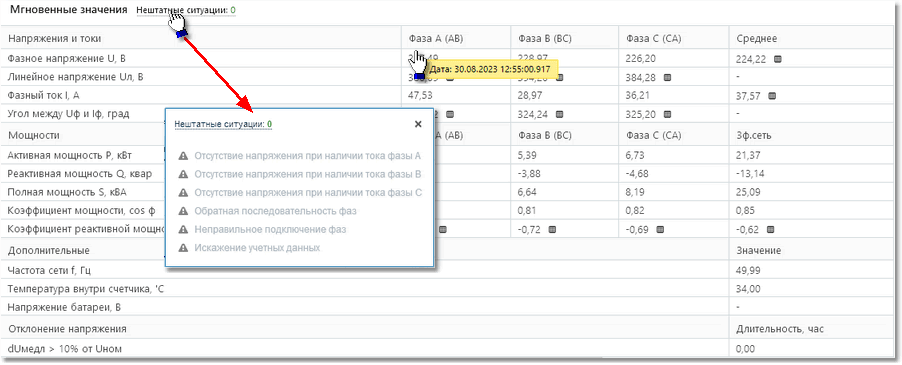Click the info icon next to average current 37,57
This screenshot has width=902, height=365.
point(772,95)
